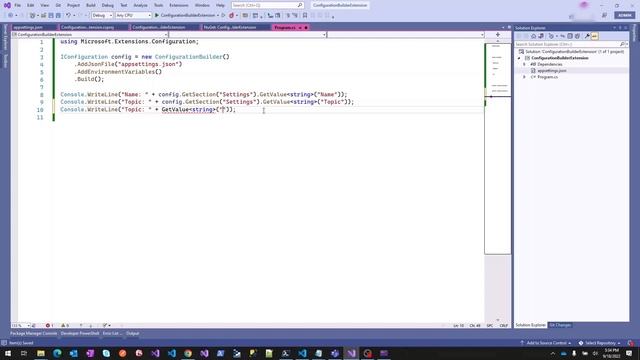Open the Debug menu
This screenshot has height=360, width=640.
click(x=108, y=5)
